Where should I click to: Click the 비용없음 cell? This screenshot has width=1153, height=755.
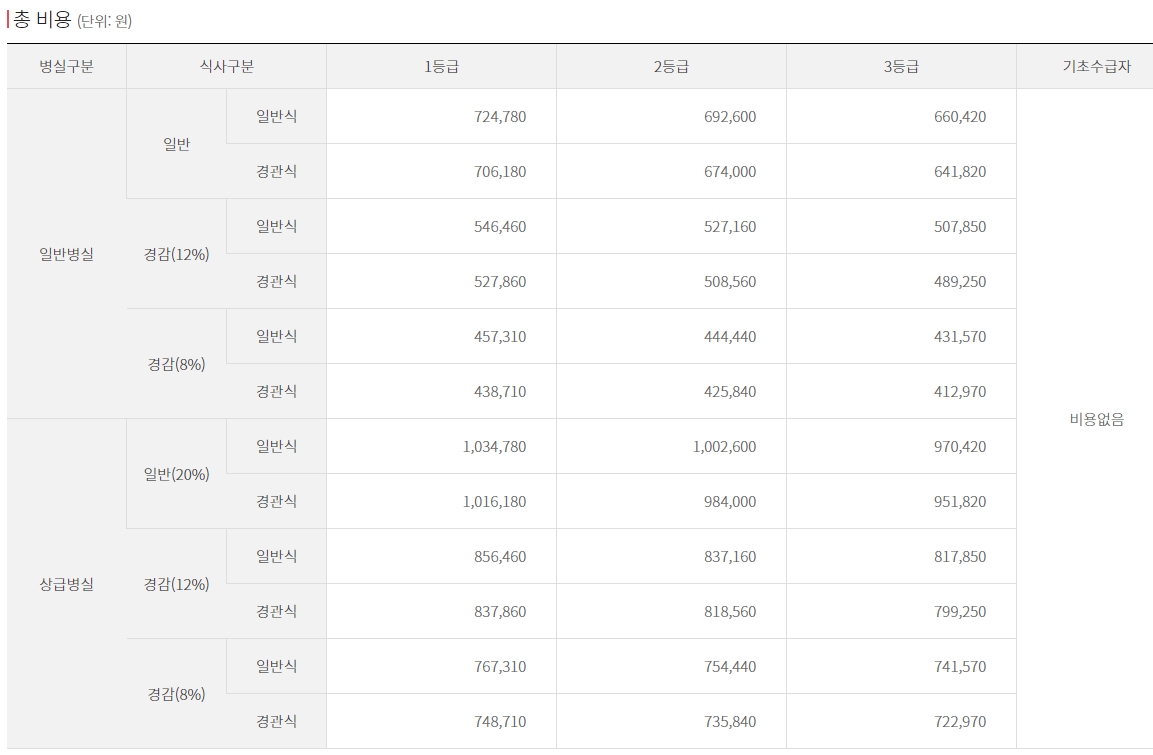pyautogui.click(x=1096, y=419)
